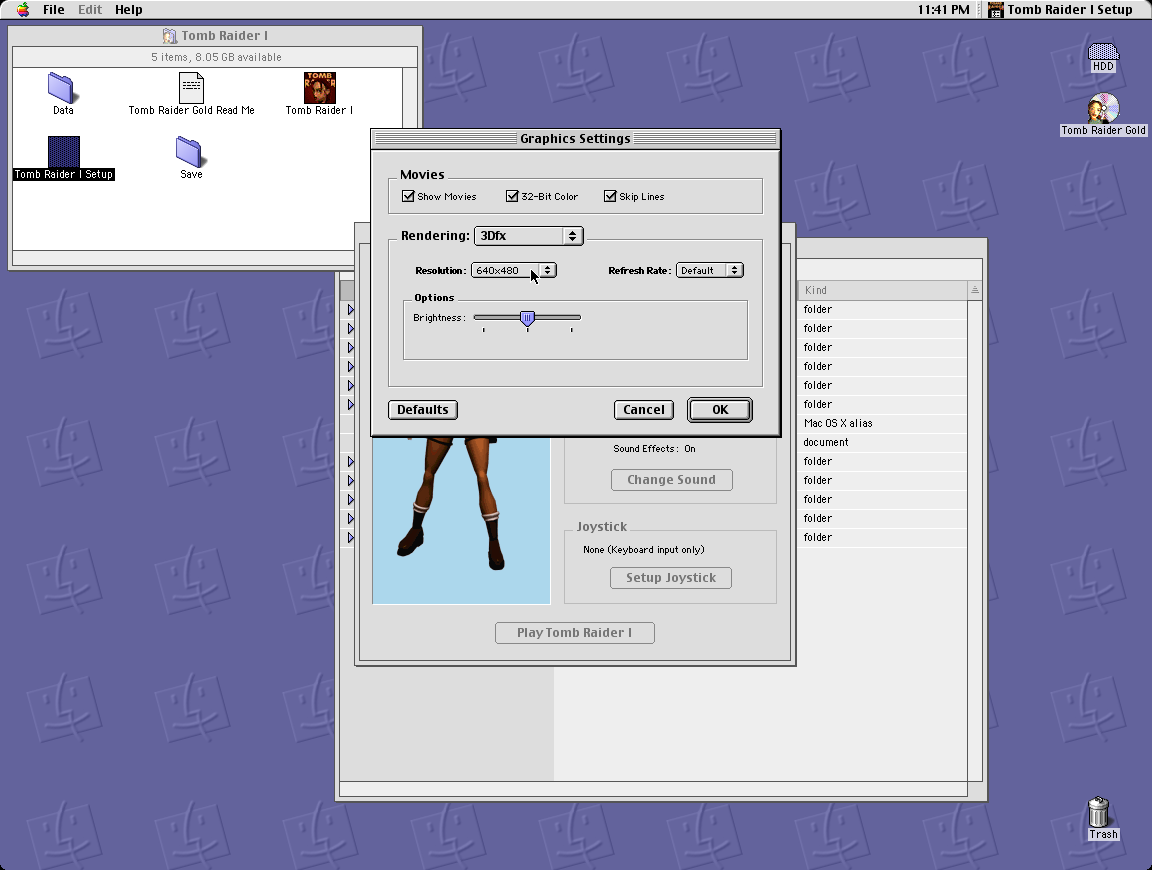
Task: Disable 32-Bit Color option
Action: coord(512,196)
